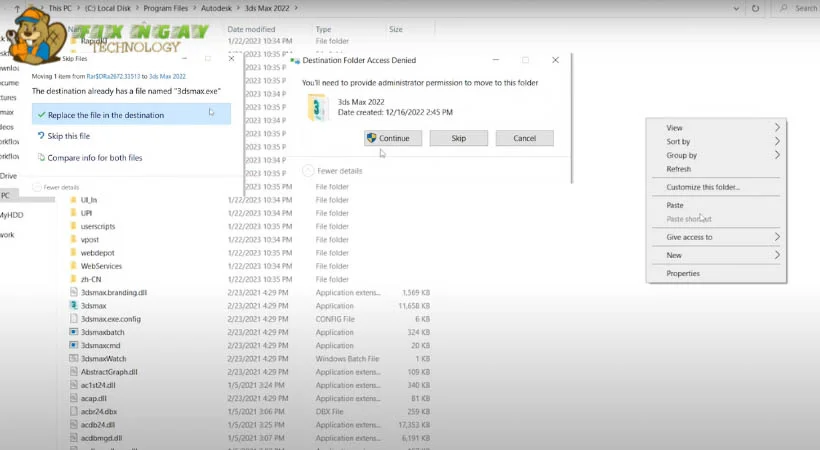Open Give access to submenu
820x450 pixels.
click(716, 237)
